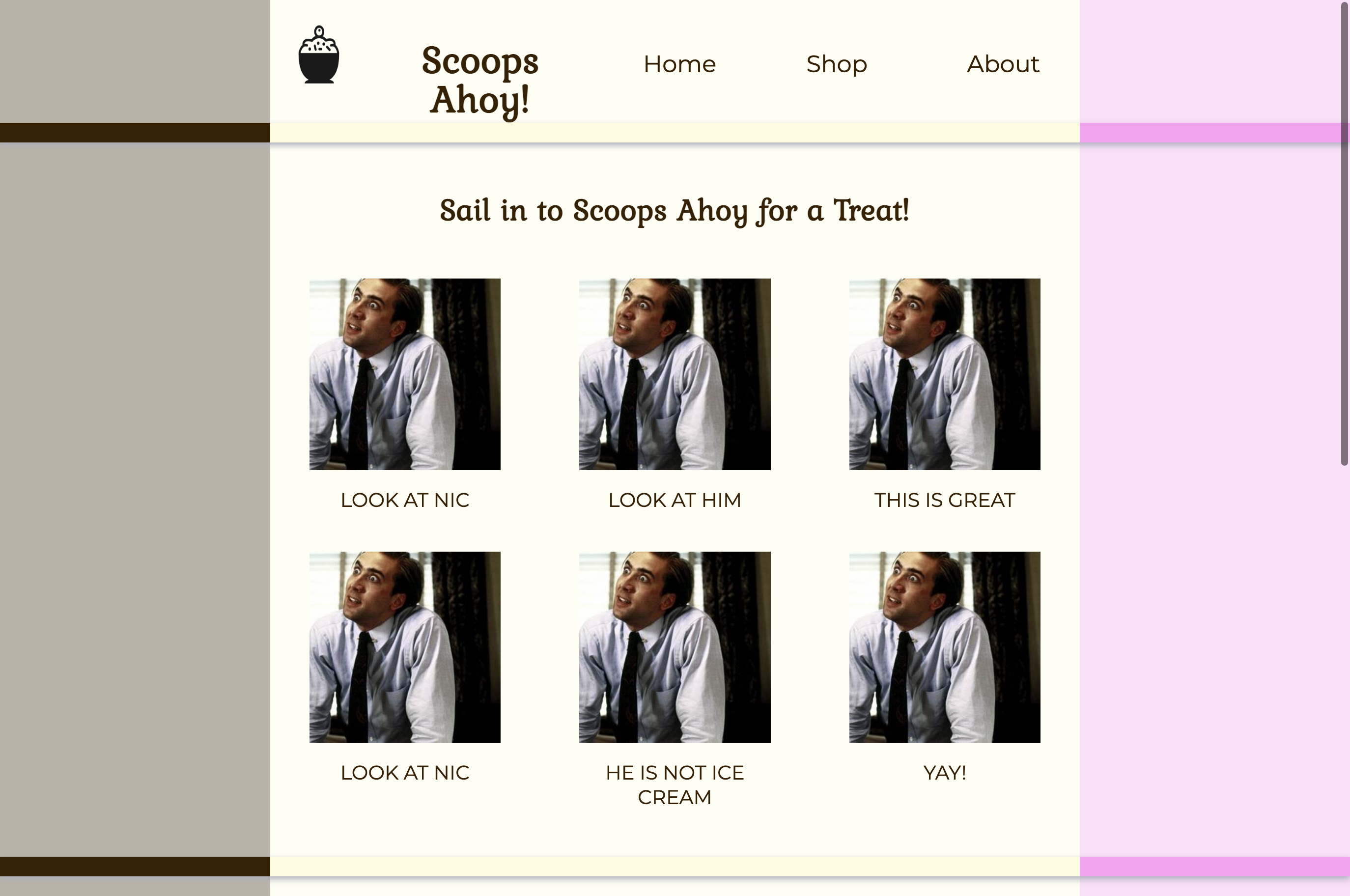Click the Scoops Ahoy! site title
Screen dimensions: 1350x896
pos(480,80)
